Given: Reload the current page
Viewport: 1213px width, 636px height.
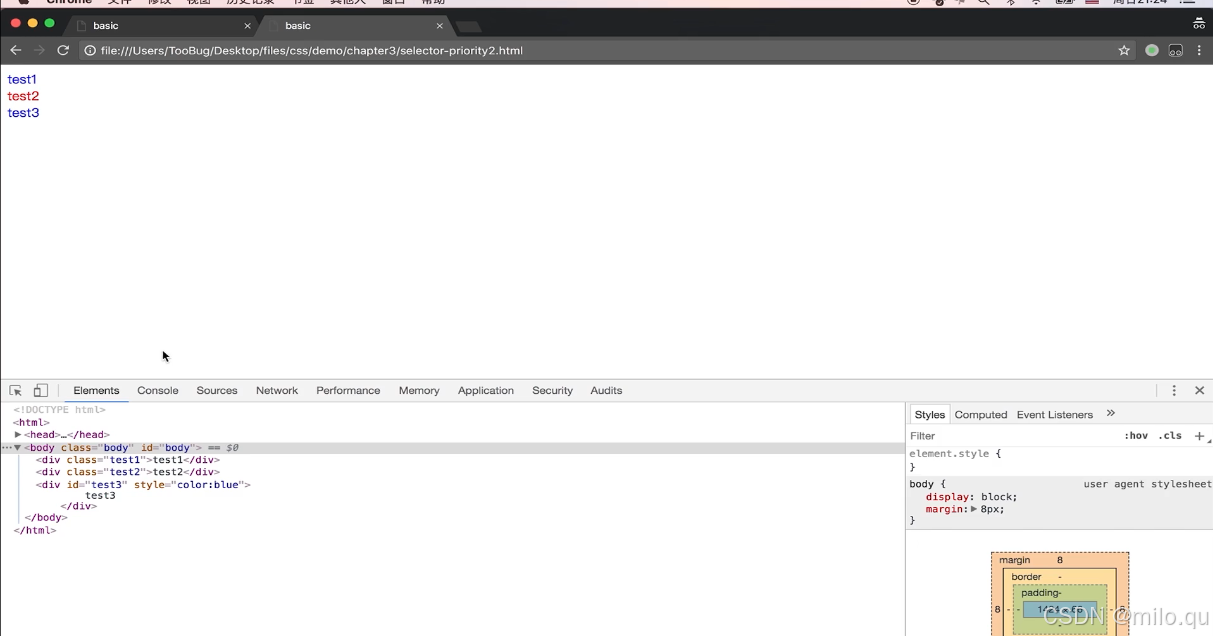Looking at the screenshot, I should pos(63,50).
